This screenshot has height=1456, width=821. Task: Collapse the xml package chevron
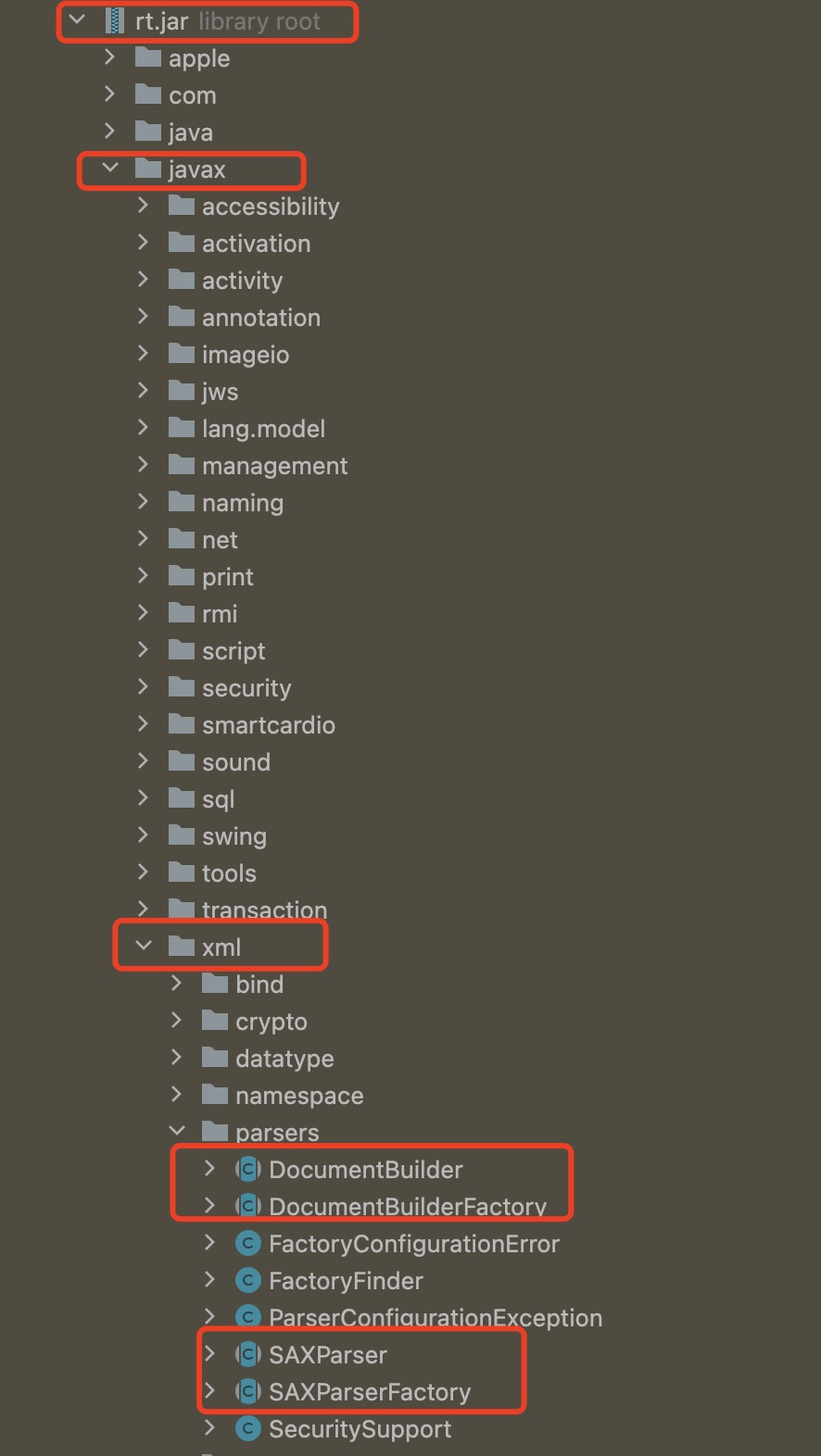tap(144, 946)
